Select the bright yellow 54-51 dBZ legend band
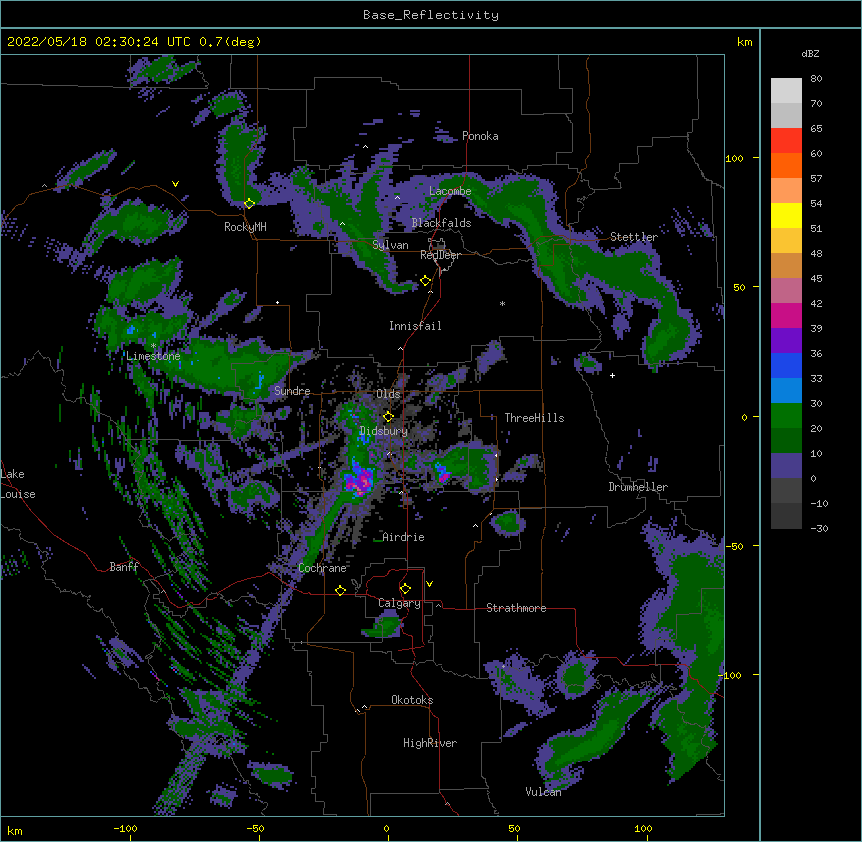Screen dimensions: 862x842 click(786, 215)
